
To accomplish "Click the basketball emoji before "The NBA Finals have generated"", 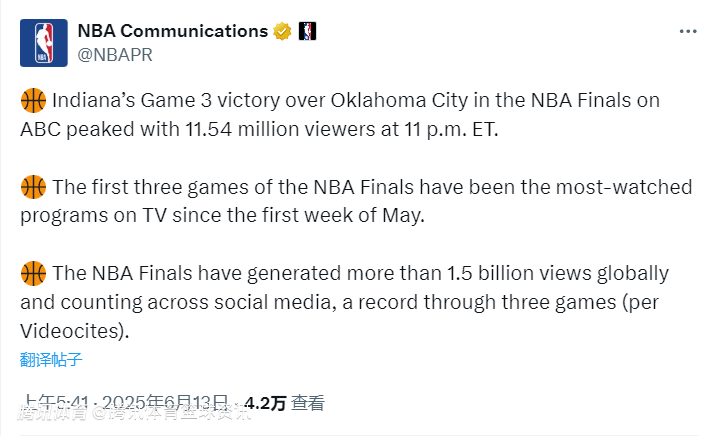I will (33, 273).
